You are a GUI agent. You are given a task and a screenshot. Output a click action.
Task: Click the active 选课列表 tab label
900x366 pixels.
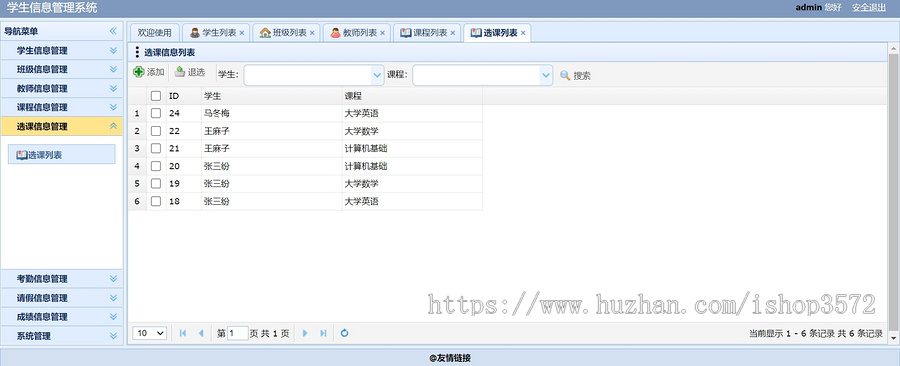(x=501, y=33)
